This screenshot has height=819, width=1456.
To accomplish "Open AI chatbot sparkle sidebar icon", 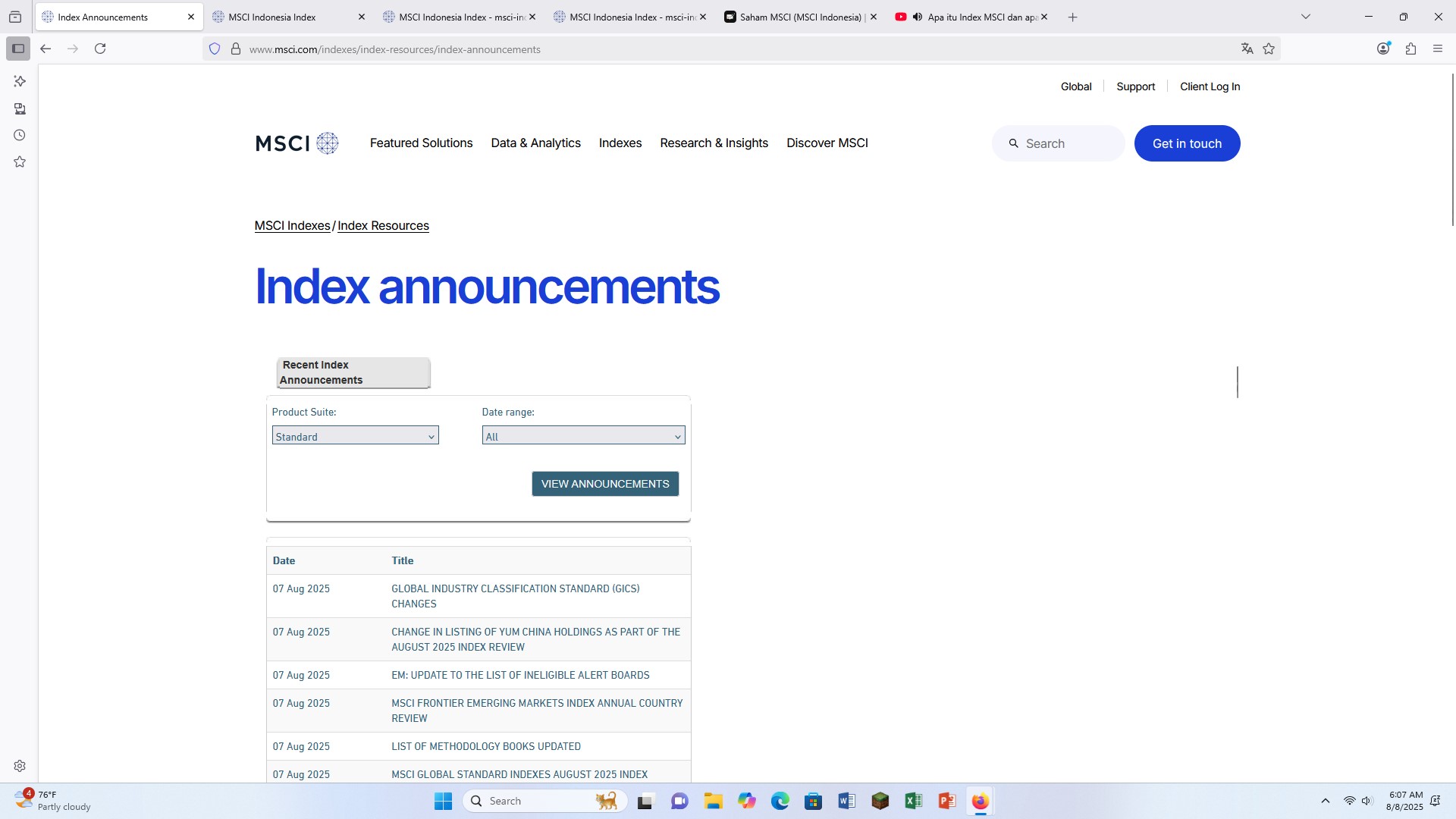I will (x=20, y=81).
